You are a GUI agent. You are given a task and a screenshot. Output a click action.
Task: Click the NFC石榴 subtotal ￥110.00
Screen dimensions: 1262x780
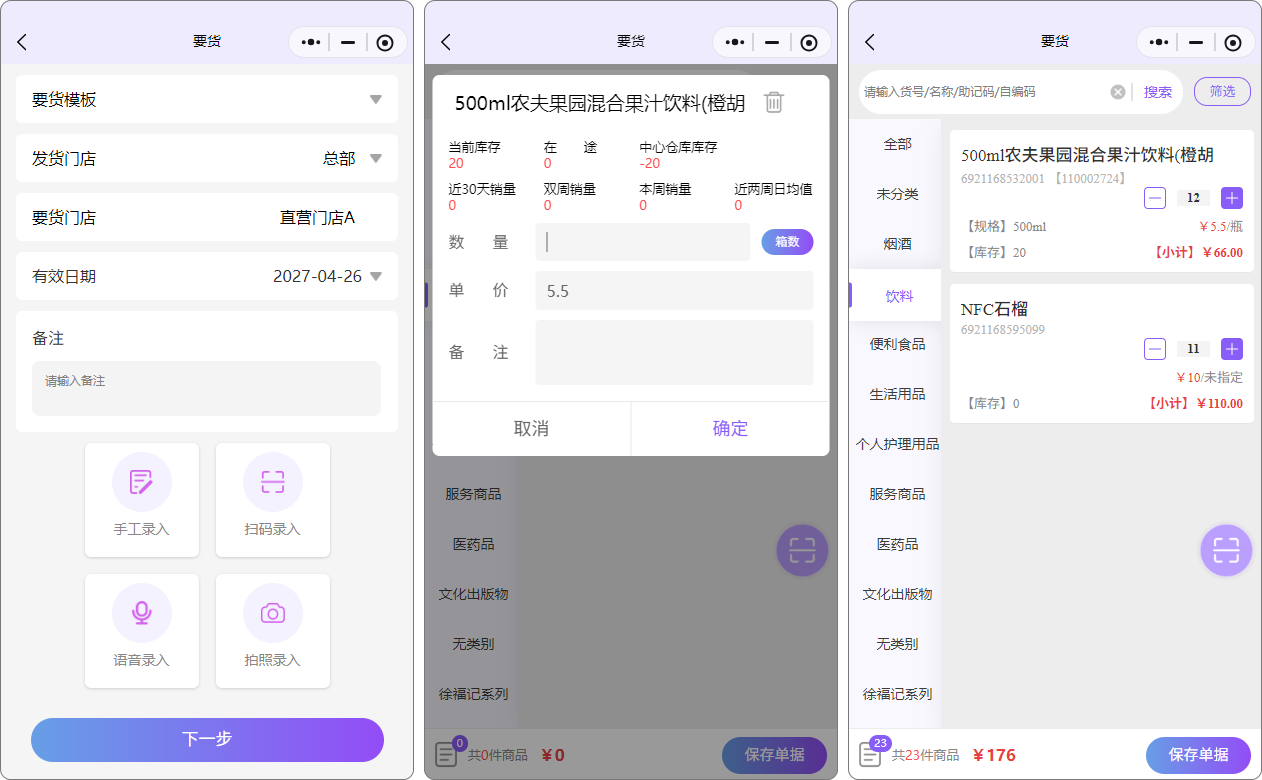click(1195, 404)
